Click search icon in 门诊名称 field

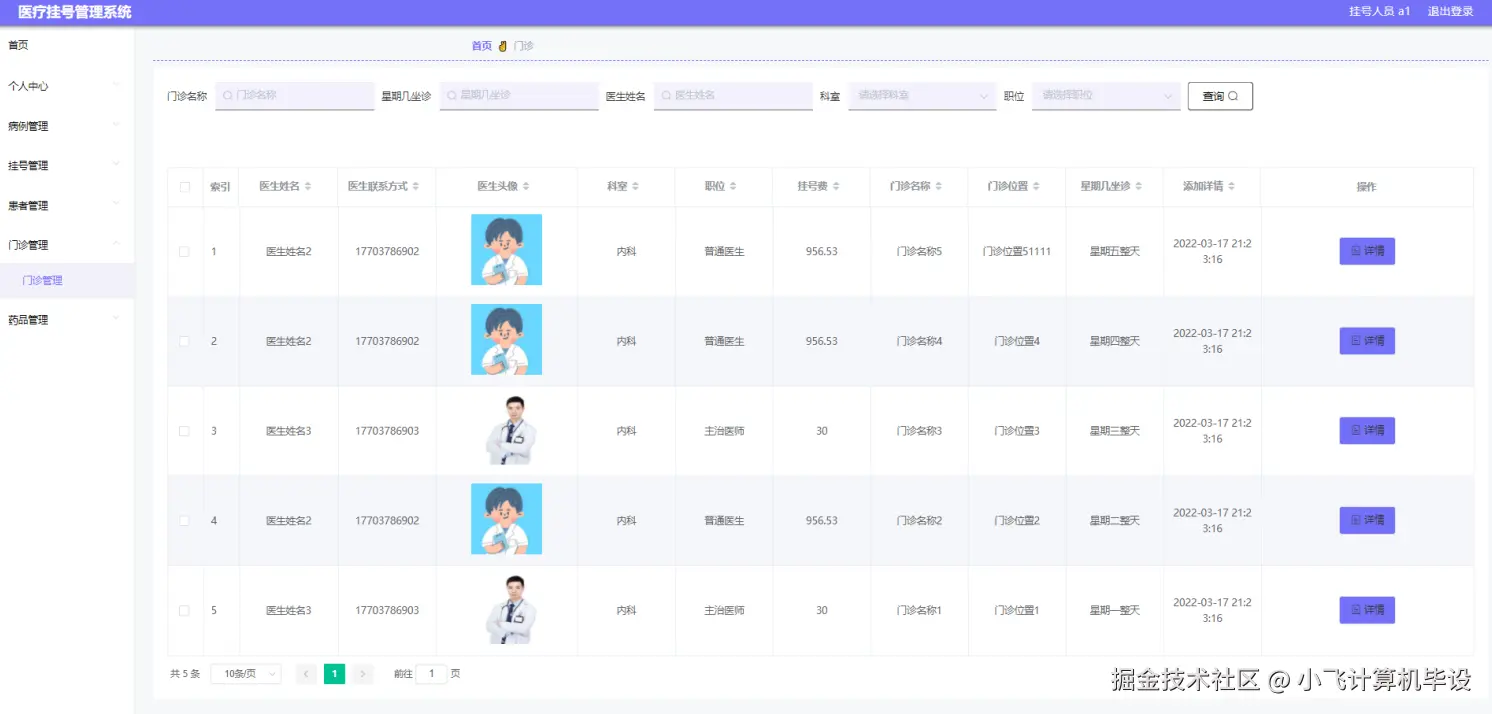227,95
